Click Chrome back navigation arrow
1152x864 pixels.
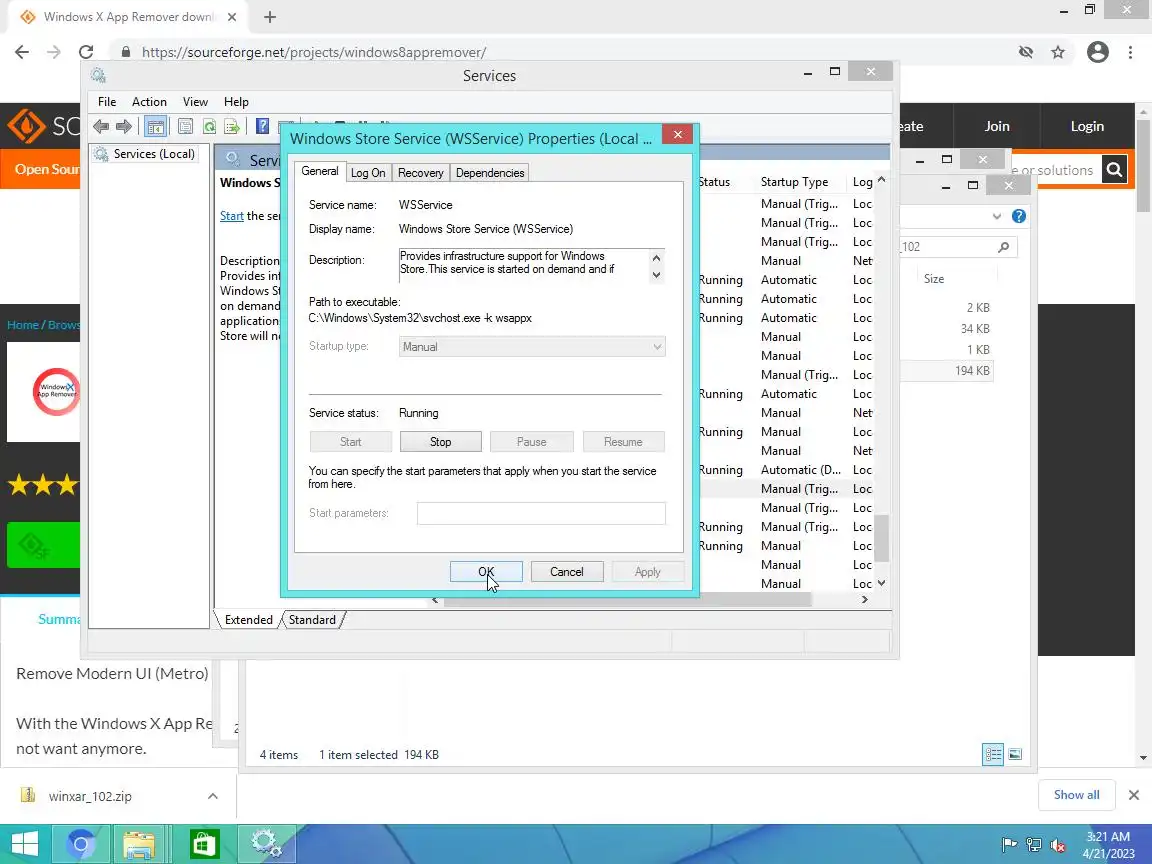pos(22,52)
